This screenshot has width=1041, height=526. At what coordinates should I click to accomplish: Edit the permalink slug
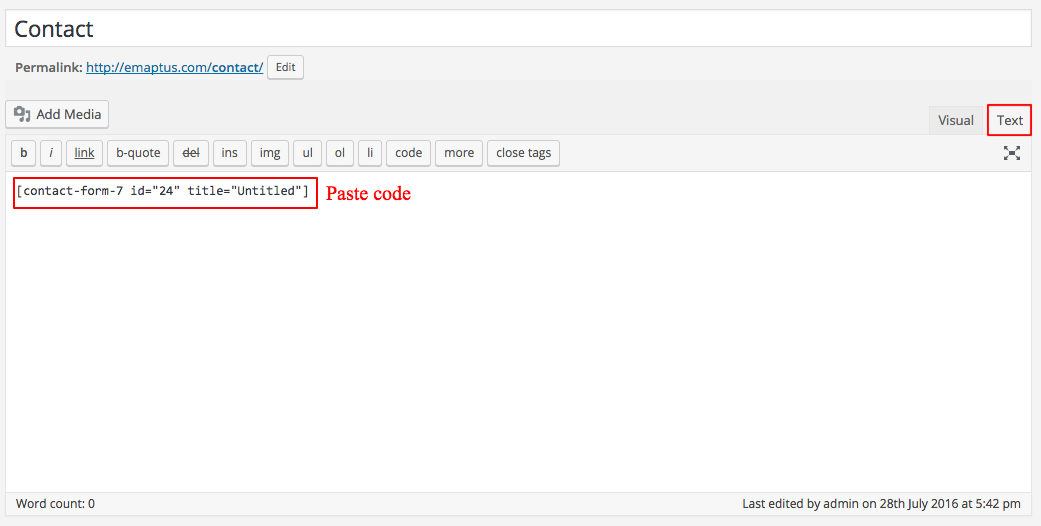(x=285, y=67)
